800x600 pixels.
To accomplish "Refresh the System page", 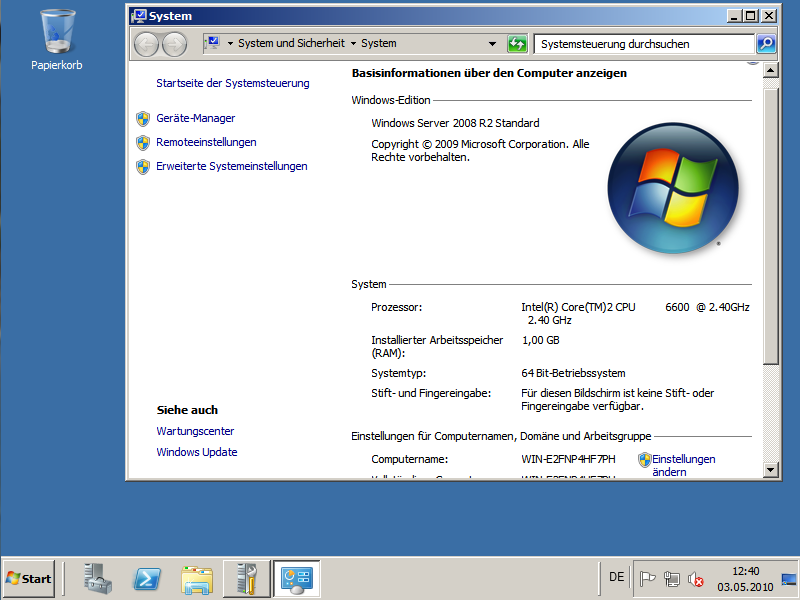I will click(x=517, y=44).
